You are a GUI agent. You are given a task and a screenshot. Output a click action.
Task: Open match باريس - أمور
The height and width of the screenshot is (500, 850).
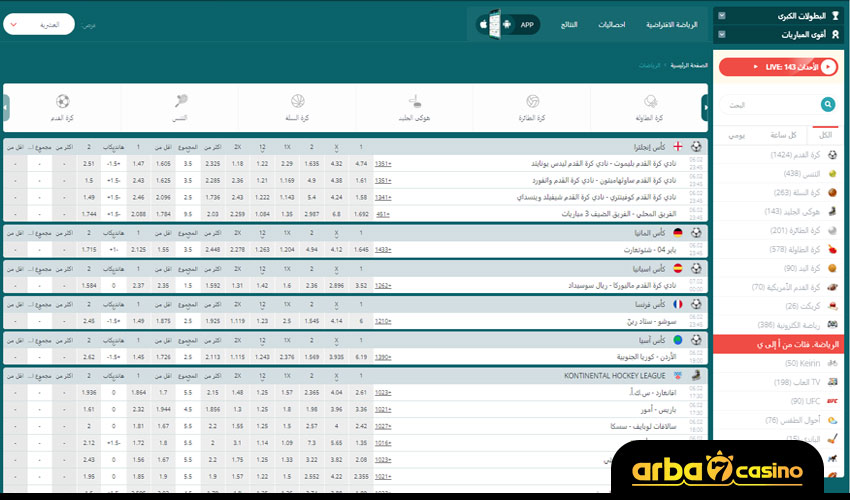(659, 409)
